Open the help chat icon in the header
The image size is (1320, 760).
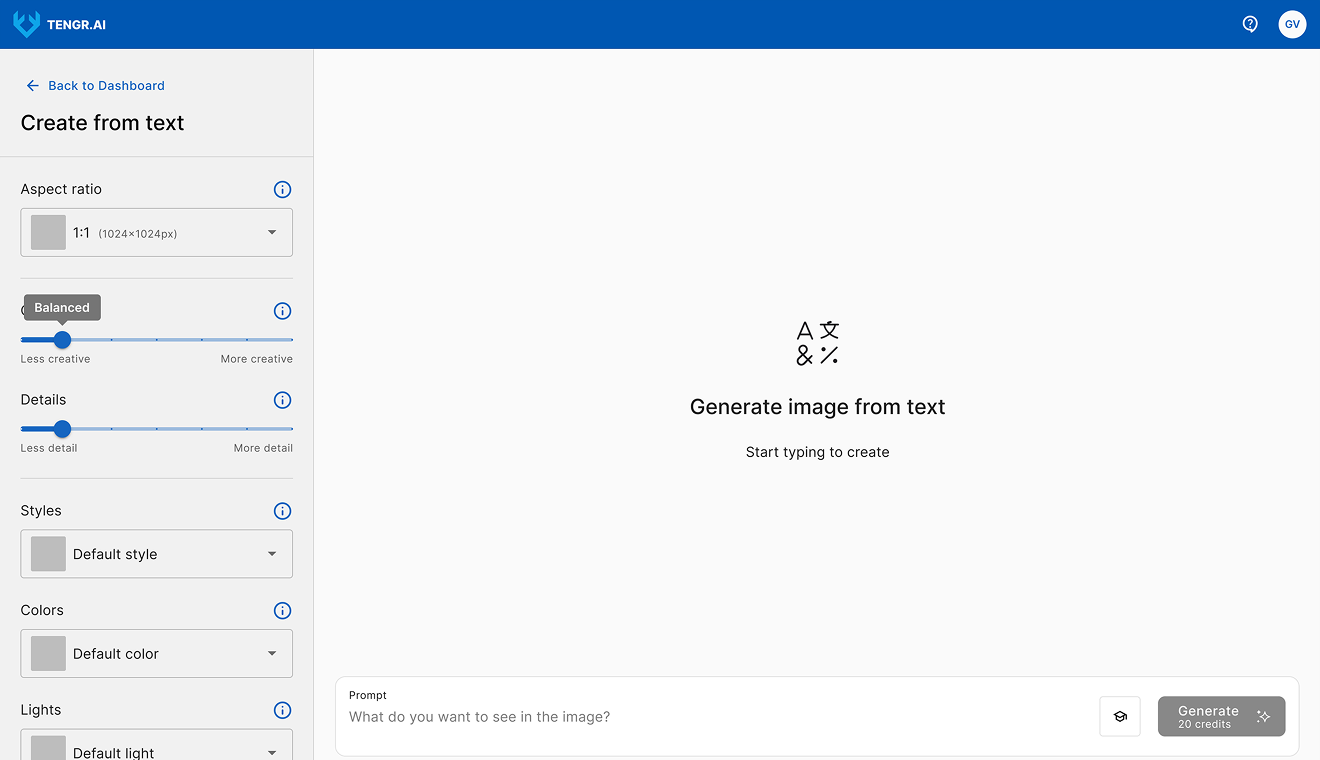pos(1249,23)
